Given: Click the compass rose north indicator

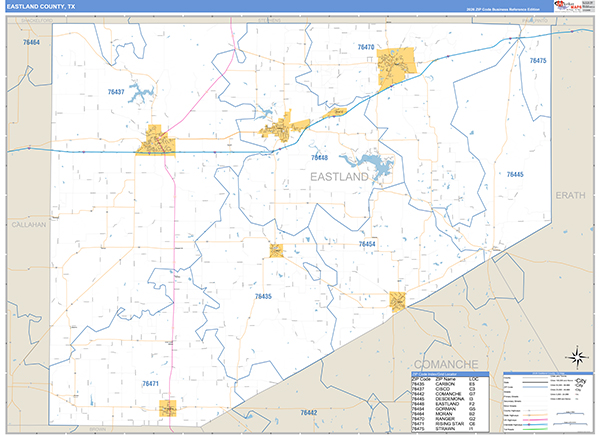Looking at the screenshot, I should pos(578,357).
